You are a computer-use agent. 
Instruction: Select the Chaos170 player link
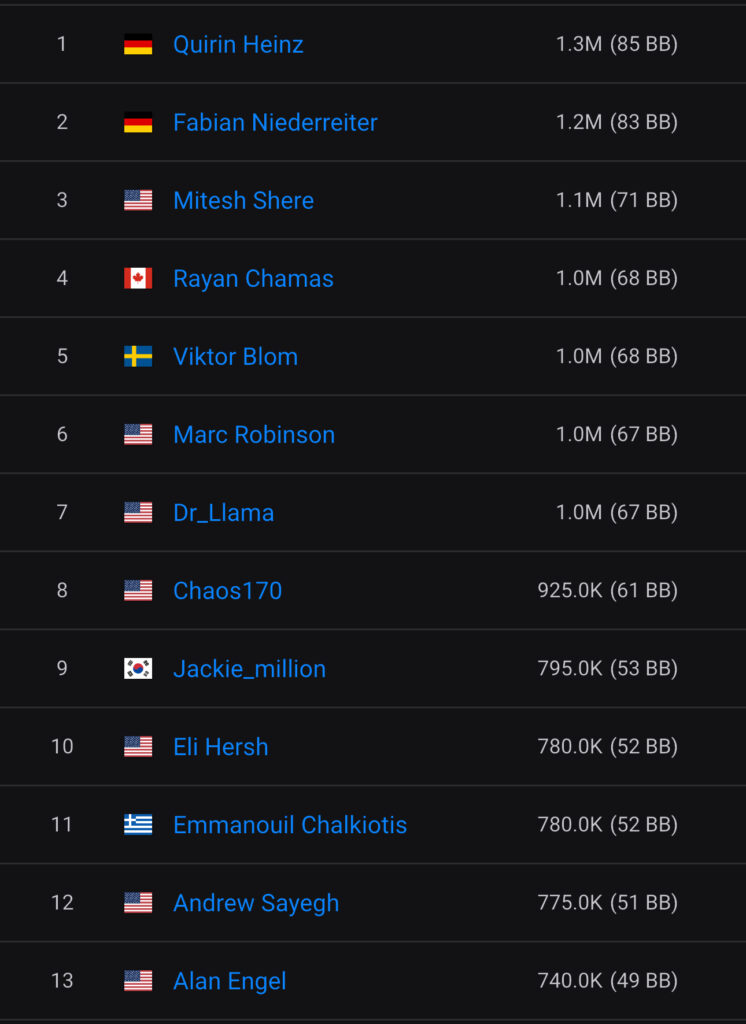click(x=227, y=590)
